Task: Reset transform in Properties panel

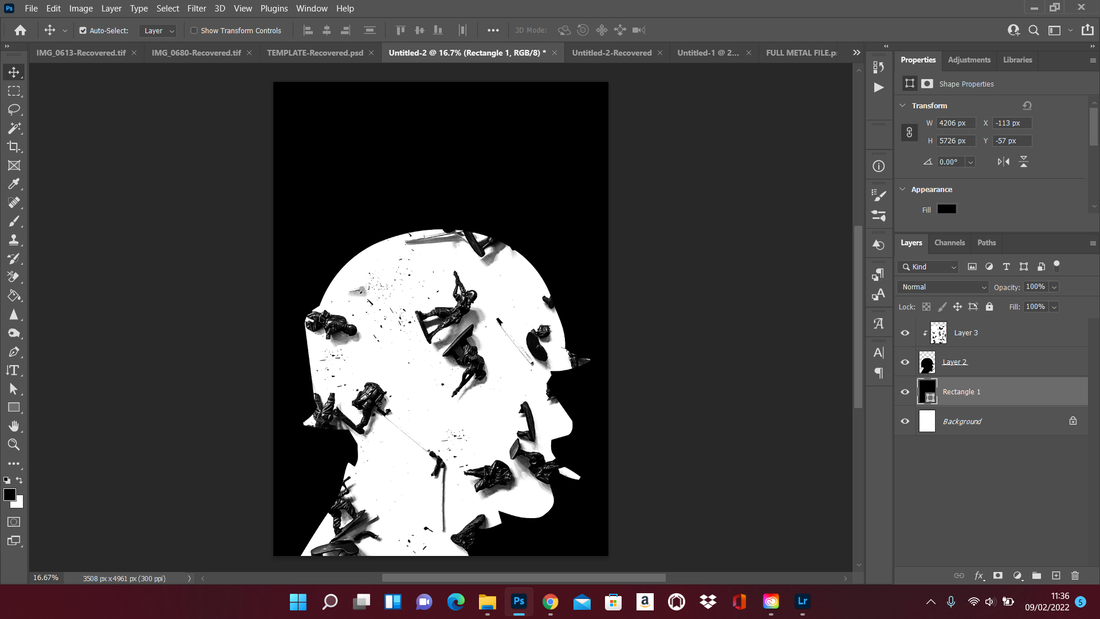Action: pyautogui.click(x=1027, y=105)
